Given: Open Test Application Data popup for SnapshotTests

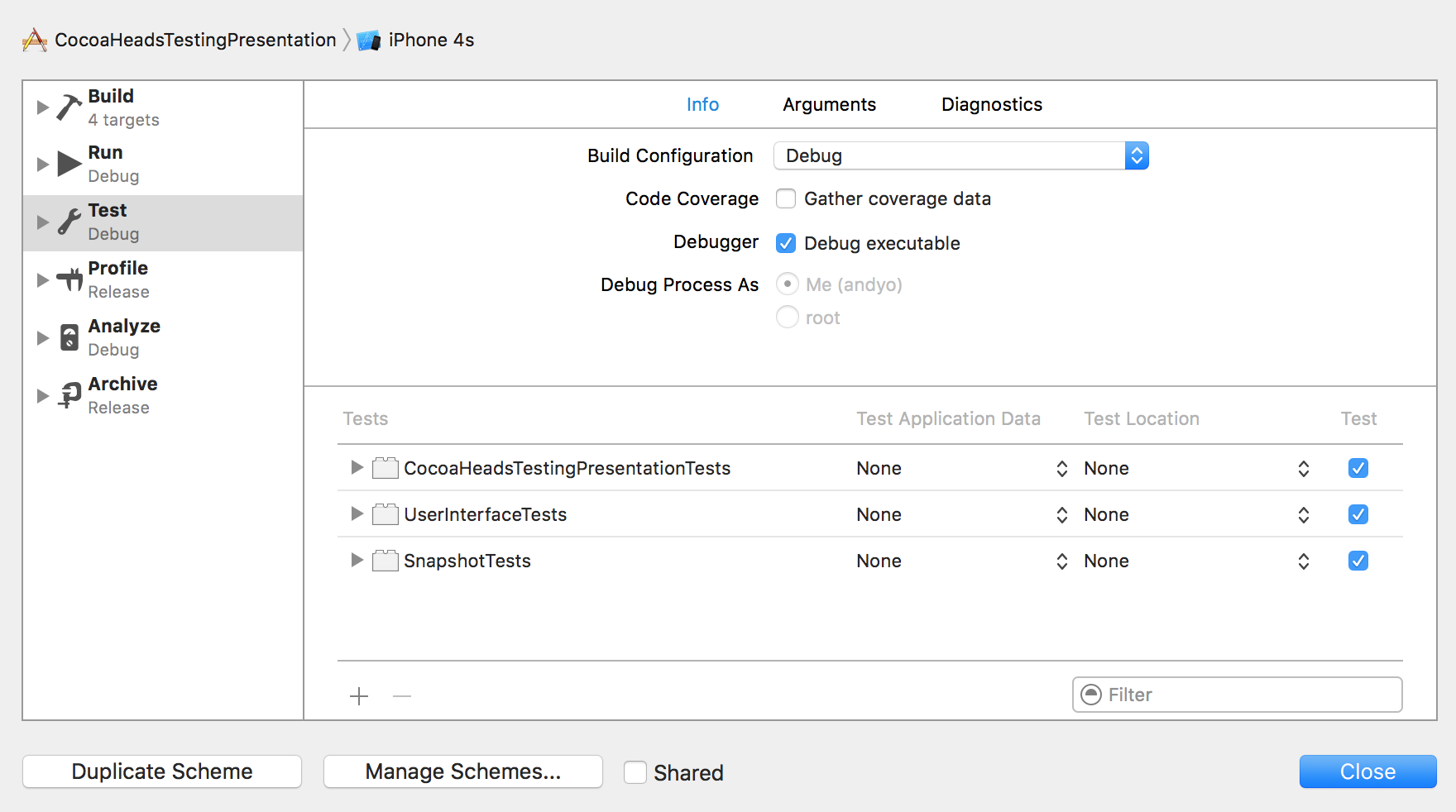Looking at the screenshot, I should pyautogui.click(x=963, y=561).
